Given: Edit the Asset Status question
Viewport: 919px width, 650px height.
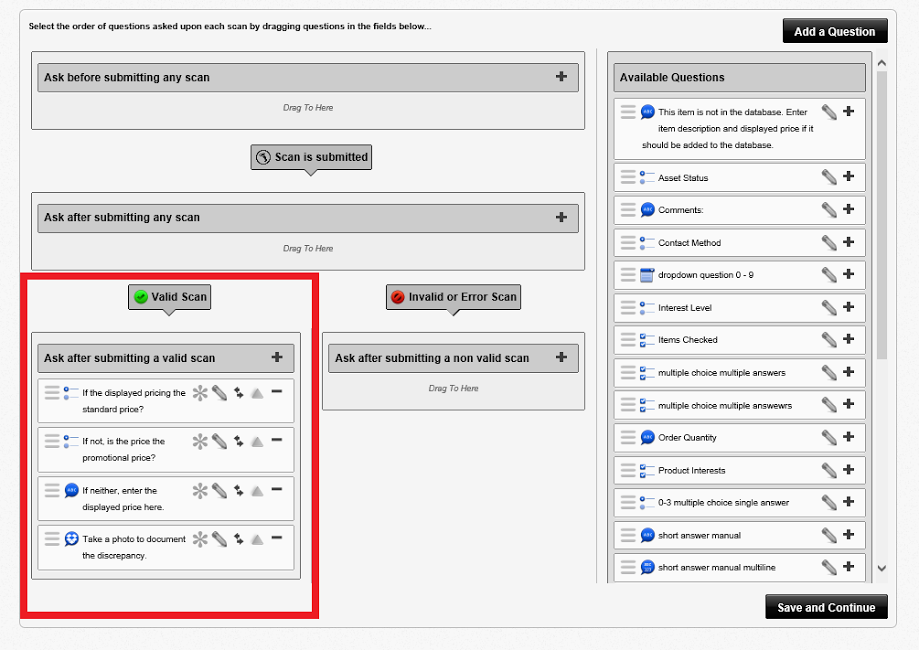Looking at the screenshot, I should click(829, 177).
